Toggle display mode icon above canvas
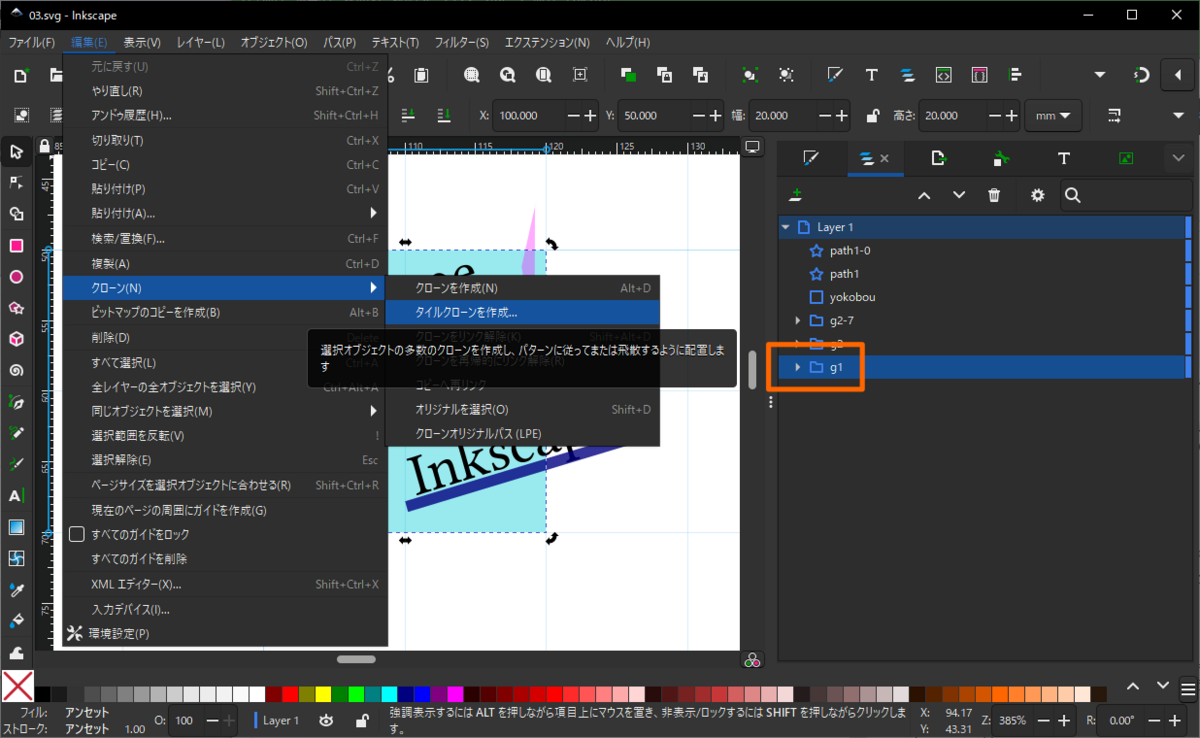Viewport: 1200px width, 738px height. tap(752, 148)
